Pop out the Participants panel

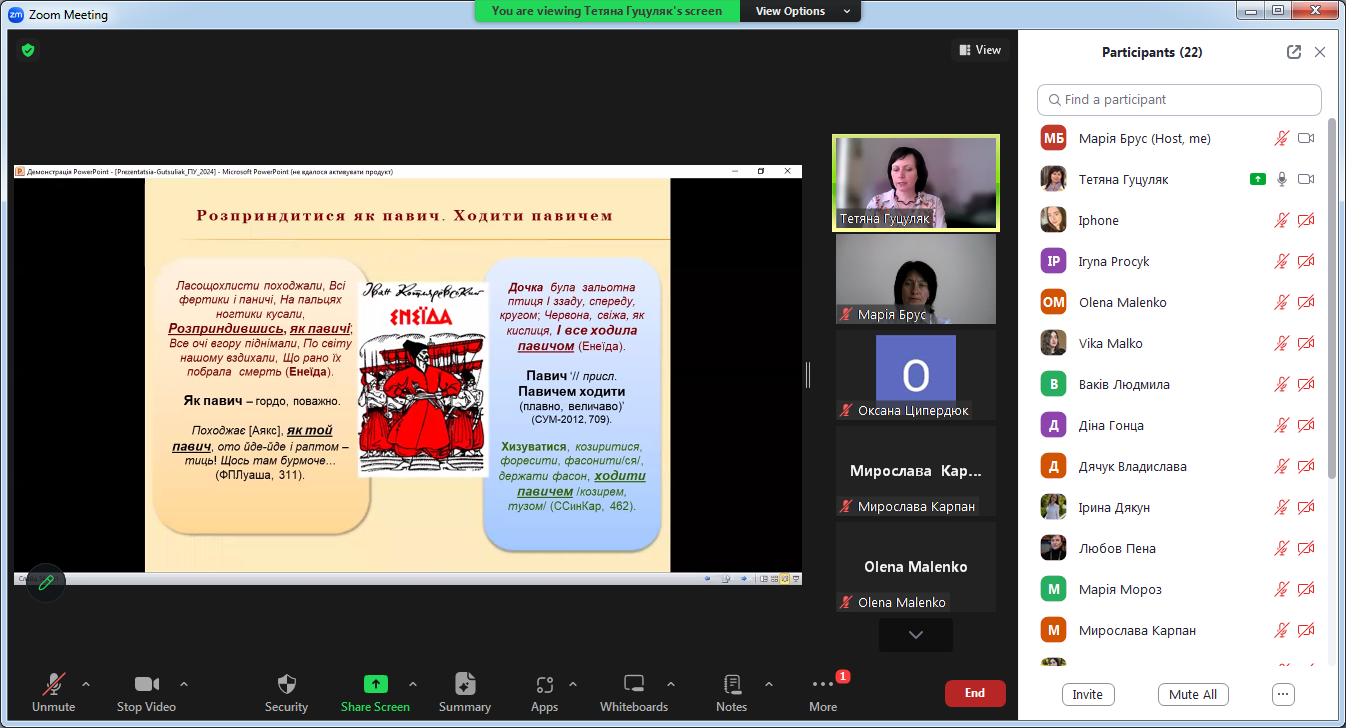click(1294, 52)
